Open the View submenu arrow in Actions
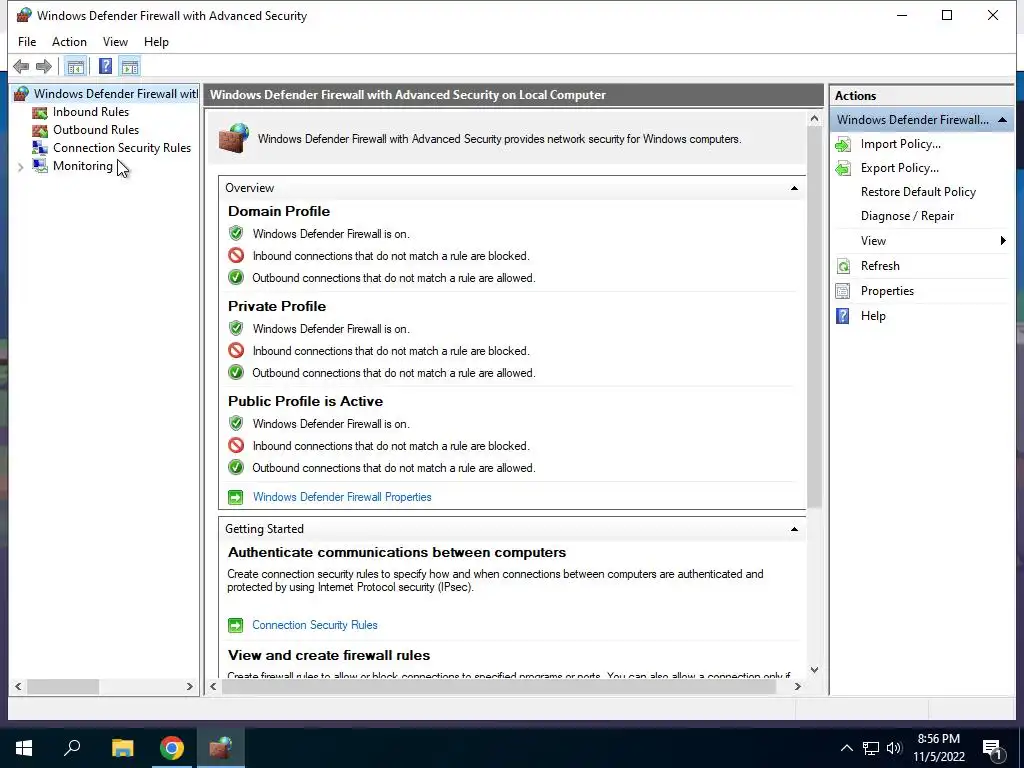 point(1003,241)
